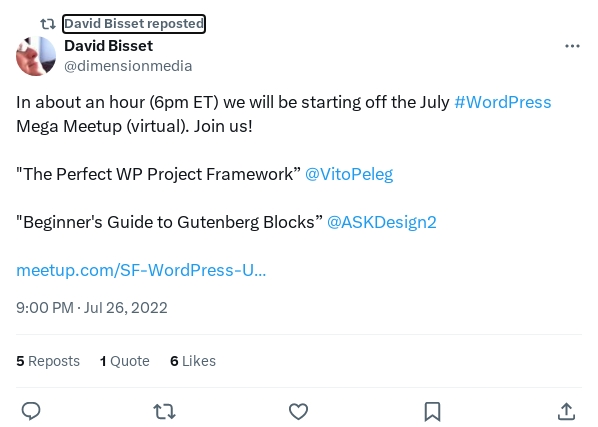Repost this tweet using the repost icon
This screenshot has height=427, width=598.
pos(164,412)
